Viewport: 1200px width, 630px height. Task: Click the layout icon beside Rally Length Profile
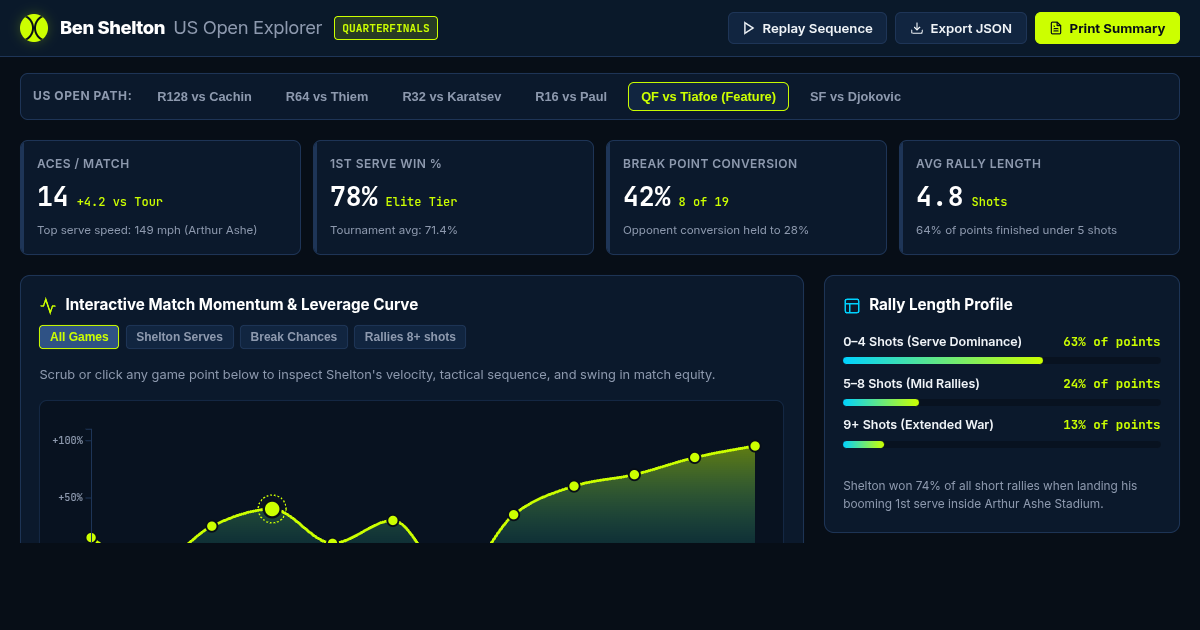pyautogui.click(x=852, y=306)
